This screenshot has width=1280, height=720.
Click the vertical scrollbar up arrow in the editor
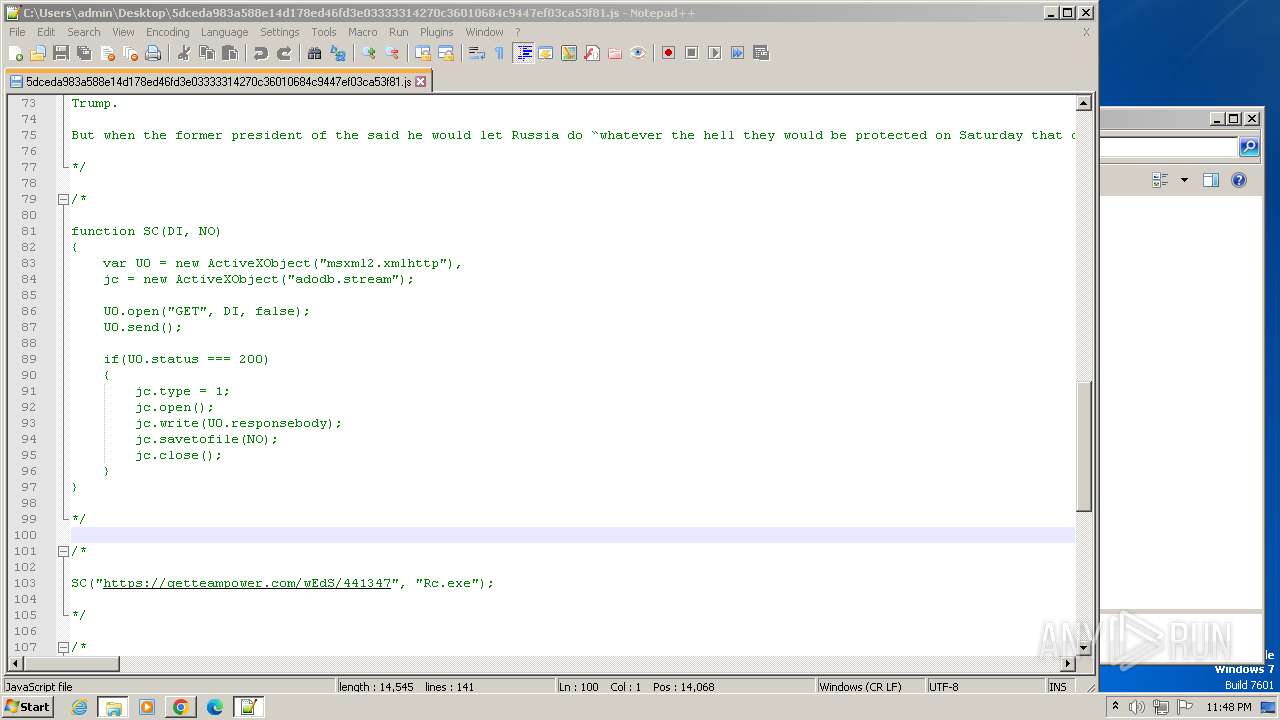pyautogui.click(x=1083, y=103)
